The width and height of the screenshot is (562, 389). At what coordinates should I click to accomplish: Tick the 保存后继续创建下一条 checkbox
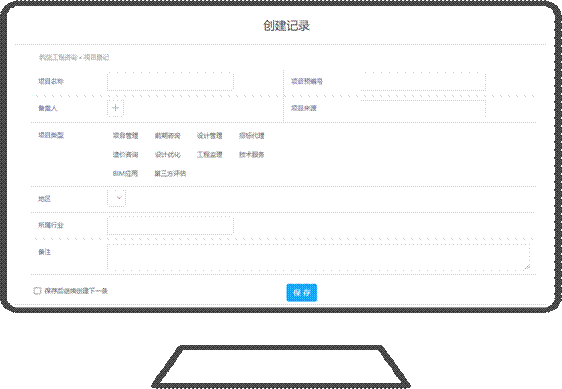click(37, 290)
